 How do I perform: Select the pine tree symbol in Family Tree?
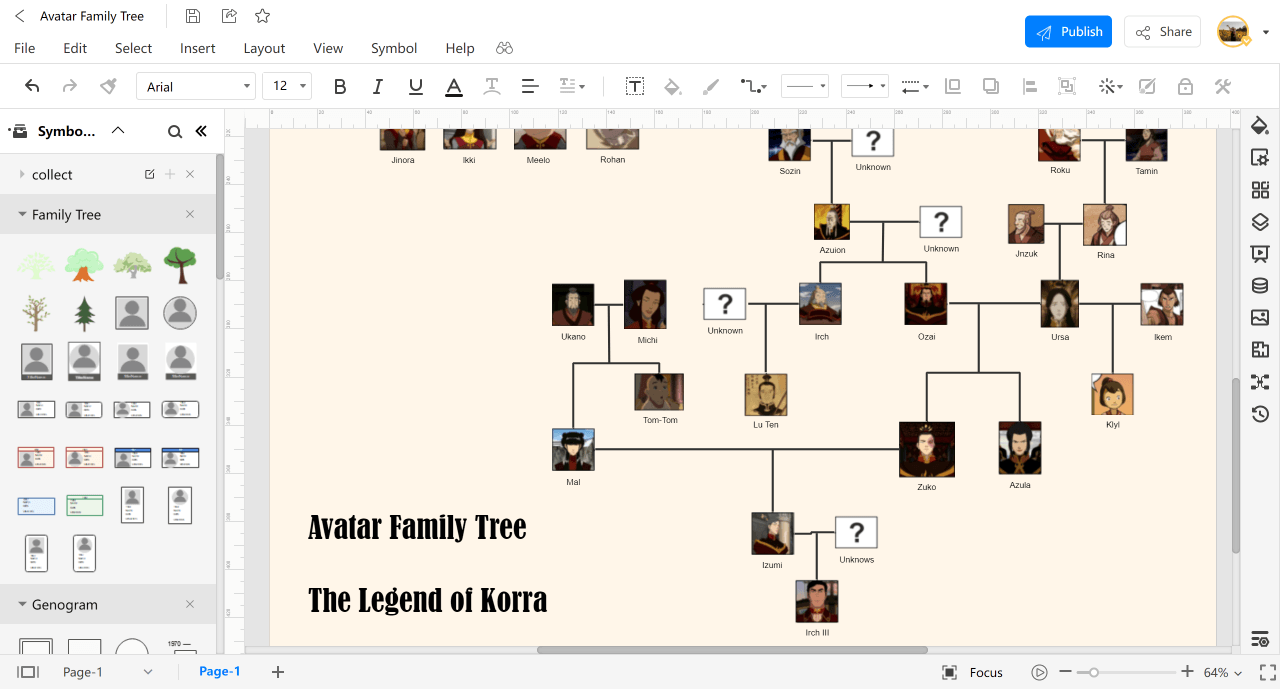pos(85,313)
